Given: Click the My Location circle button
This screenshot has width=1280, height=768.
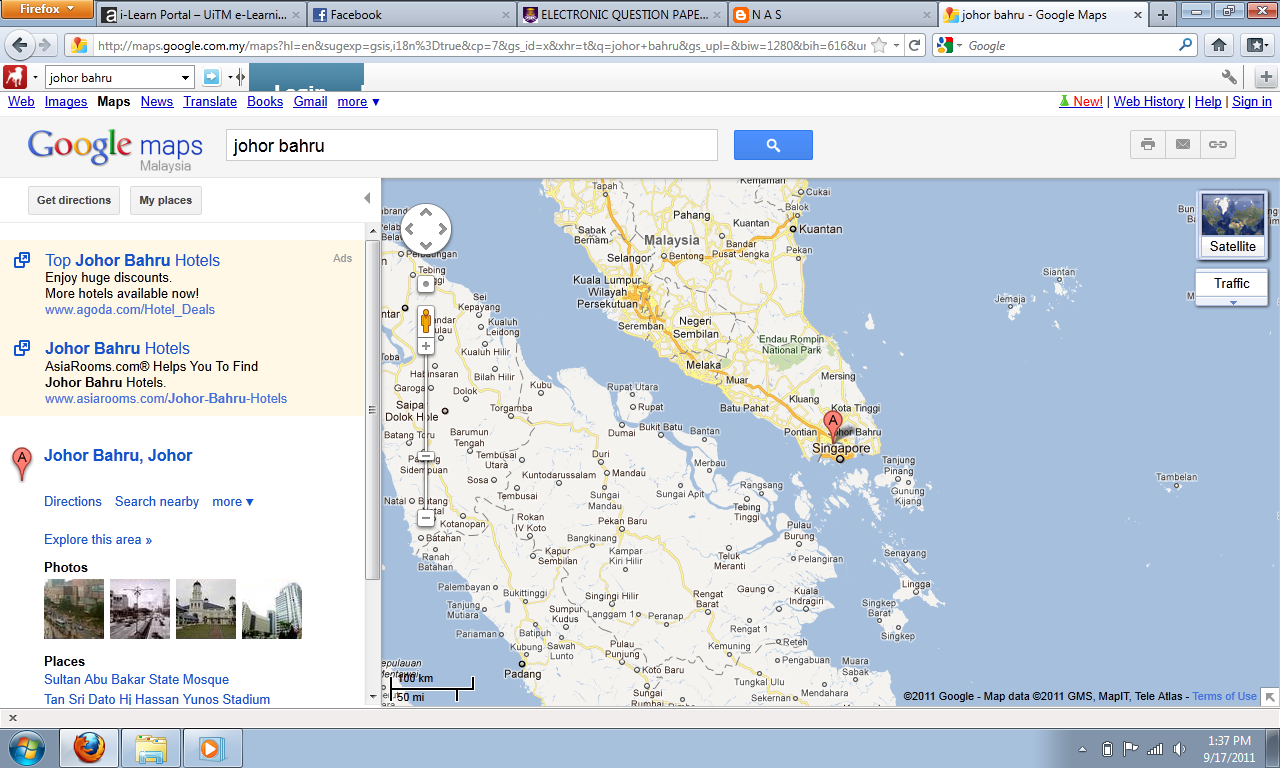Looking at the screenshot, I should pos(426,284).
